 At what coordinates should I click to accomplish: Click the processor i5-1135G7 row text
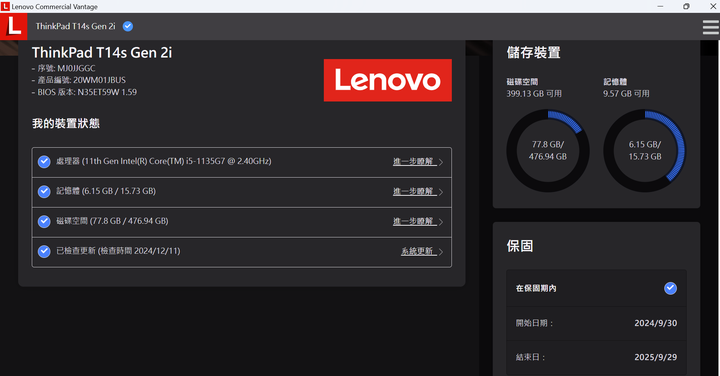[163, 161]
